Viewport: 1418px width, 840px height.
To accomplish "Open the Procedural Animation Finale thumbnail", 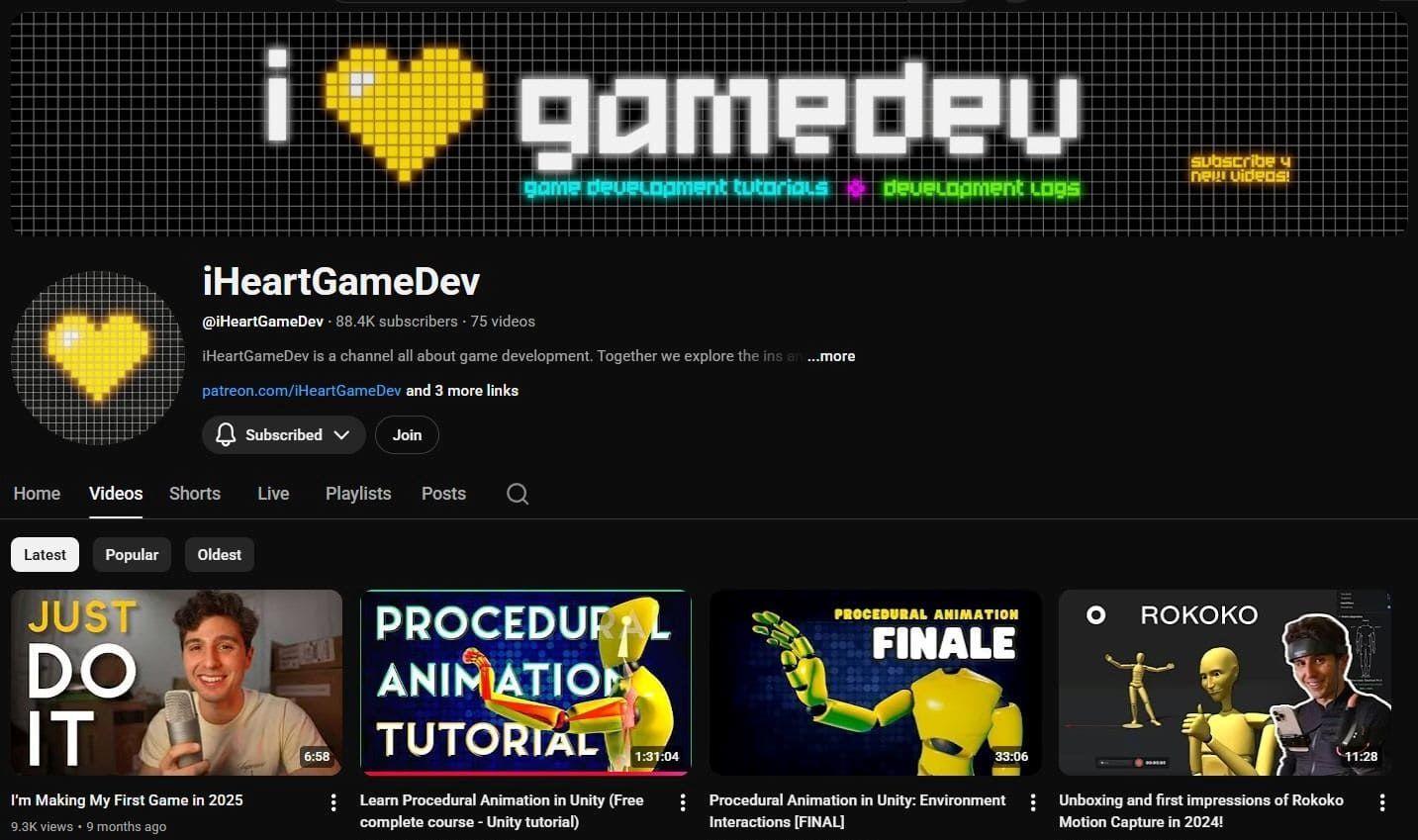I will (875, 683).
